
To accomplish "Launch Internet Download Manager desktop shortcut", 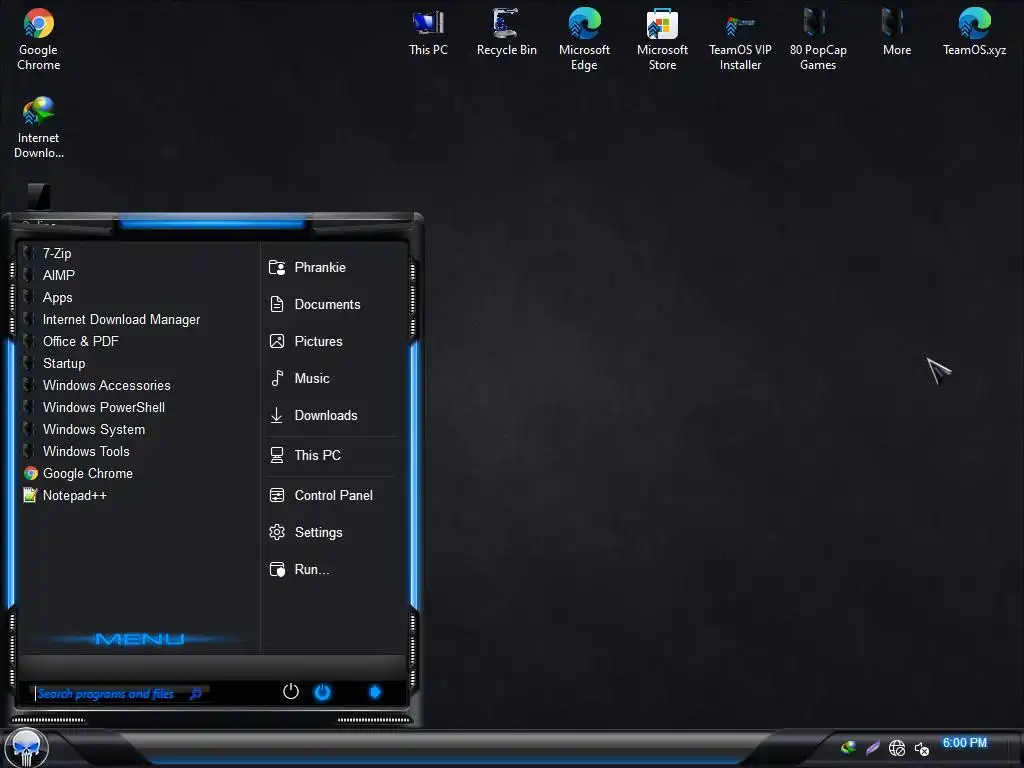I will click(39, 127).
